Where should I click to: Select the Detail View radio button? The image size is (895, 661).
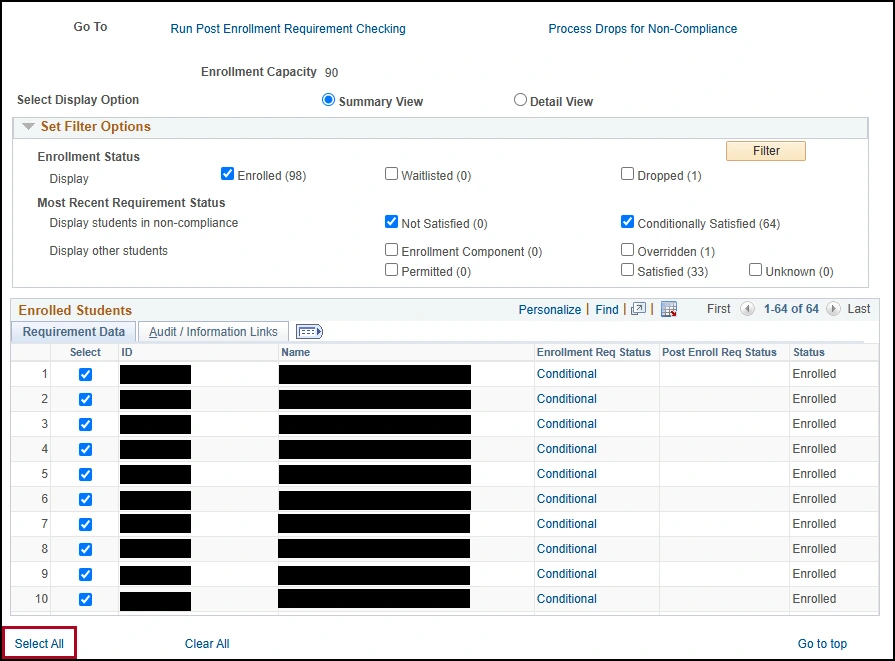520,100
